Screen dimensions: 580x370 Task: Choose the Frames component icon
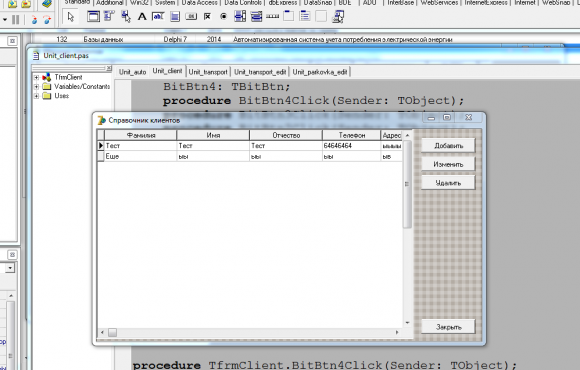[x=93, y=17]
